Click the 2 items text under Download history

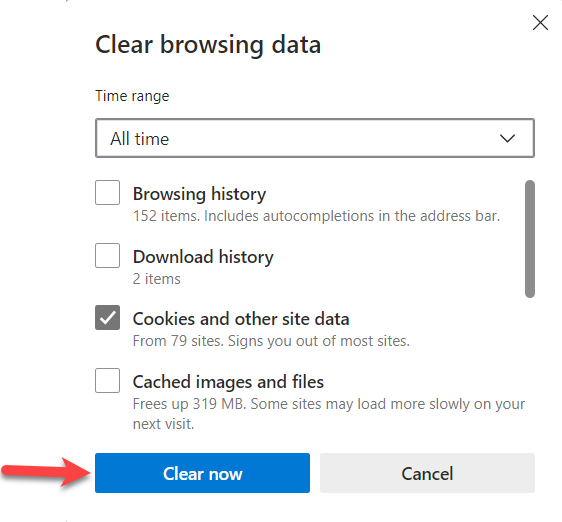click(x=157, y=279)
